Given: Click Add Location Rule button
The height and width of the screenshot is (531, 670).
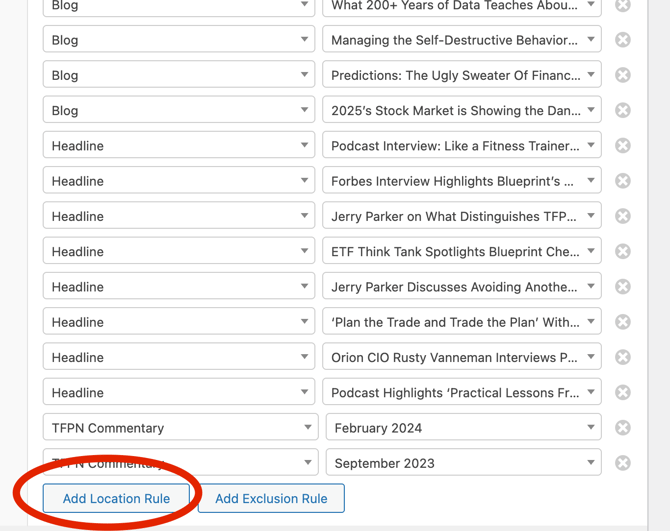Looking at the screenshot, I should pos(116,498).
